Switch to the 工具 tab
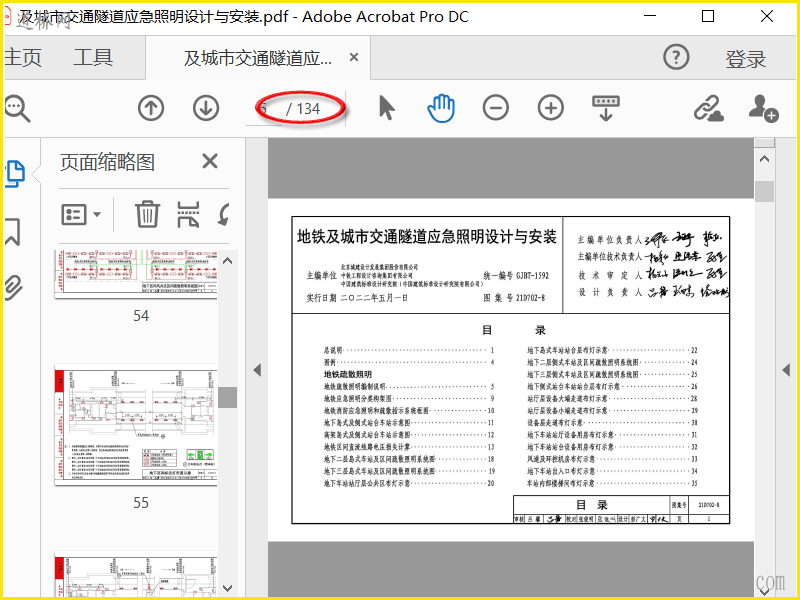This screenshot has height=600, width=800. pyautogui.click(x=93, y=57)
